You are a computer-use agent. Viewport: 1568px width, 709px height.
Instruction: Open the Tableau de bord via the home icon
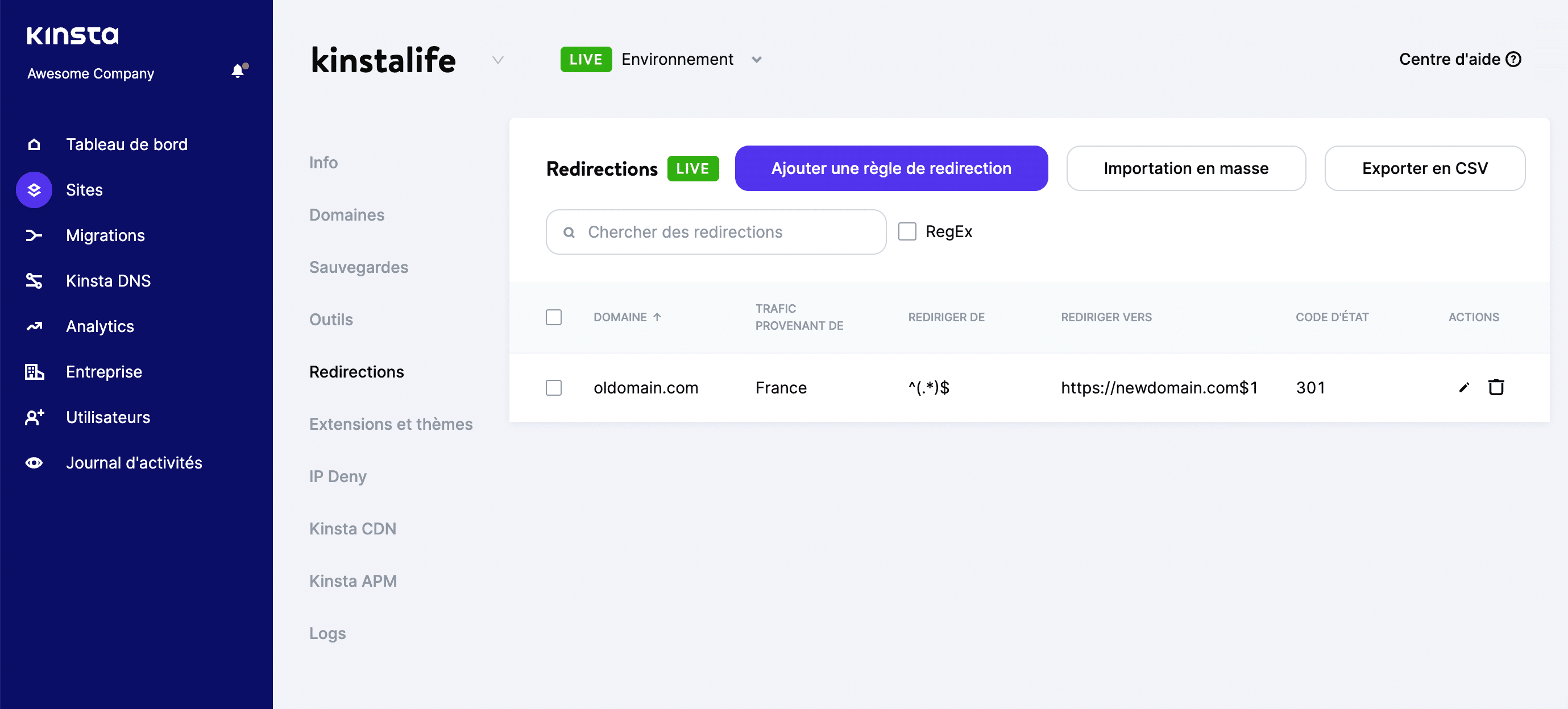coord(34,144)
